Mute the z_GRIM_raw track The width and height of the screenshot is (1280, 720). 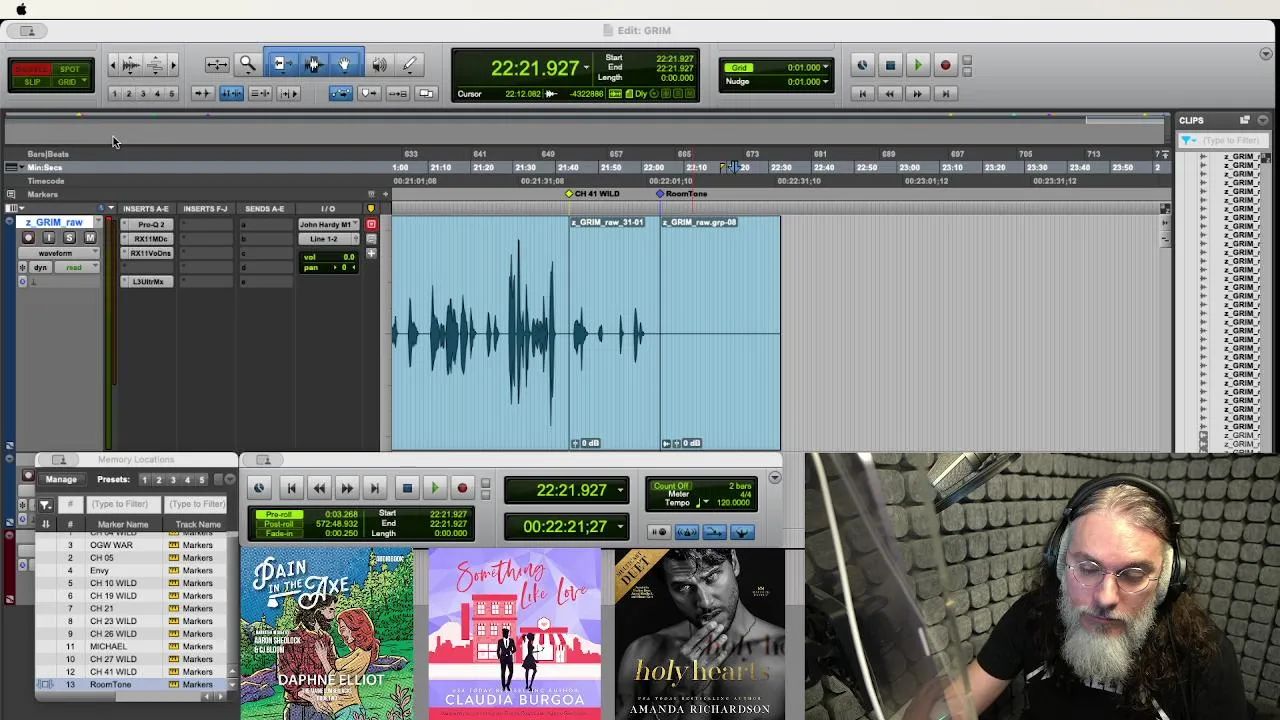90,238
